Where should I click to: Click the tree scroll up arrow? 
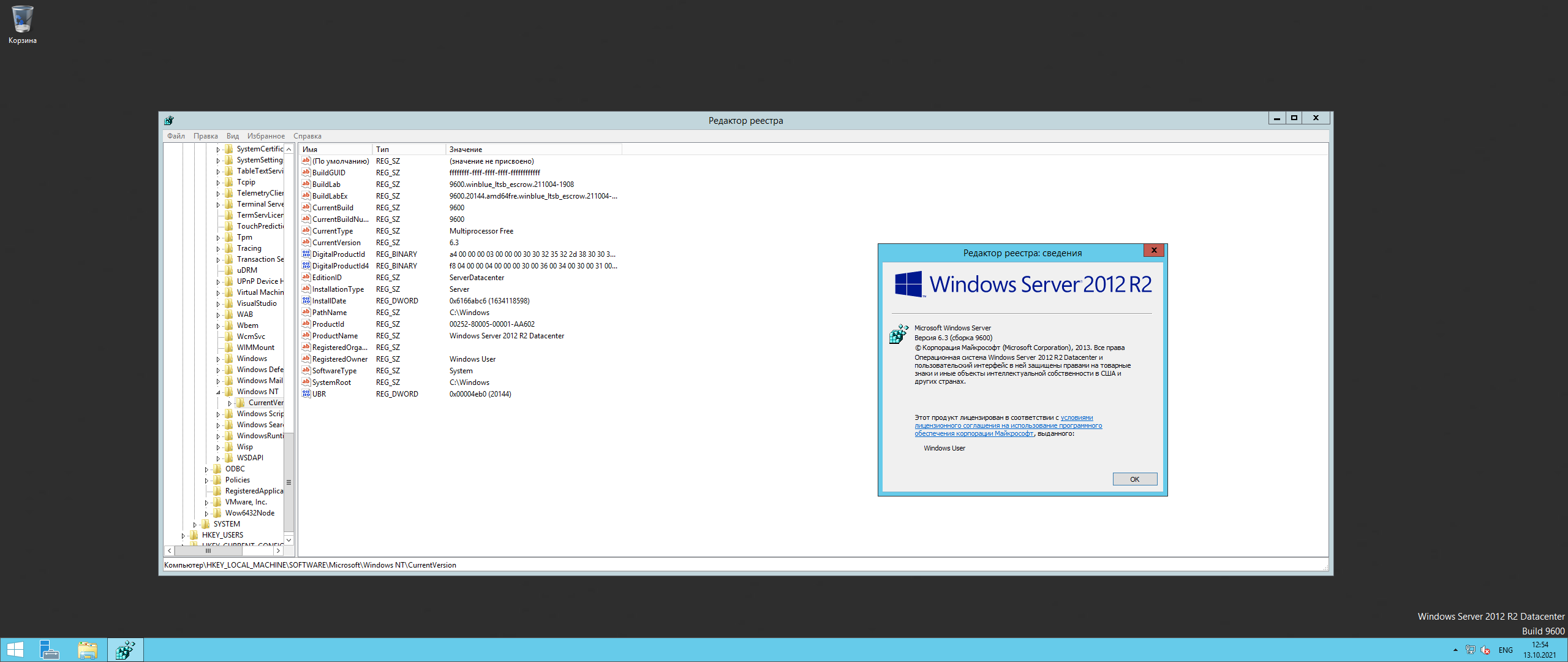(288, 149)
